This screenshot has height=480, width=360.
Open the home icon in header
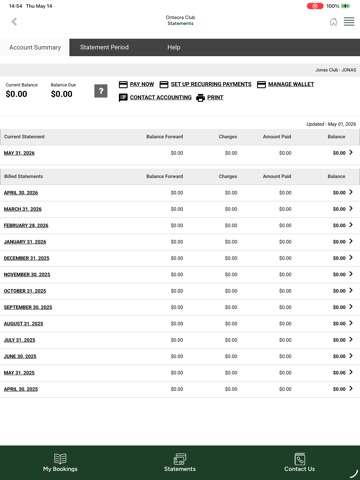click(333, 22)
